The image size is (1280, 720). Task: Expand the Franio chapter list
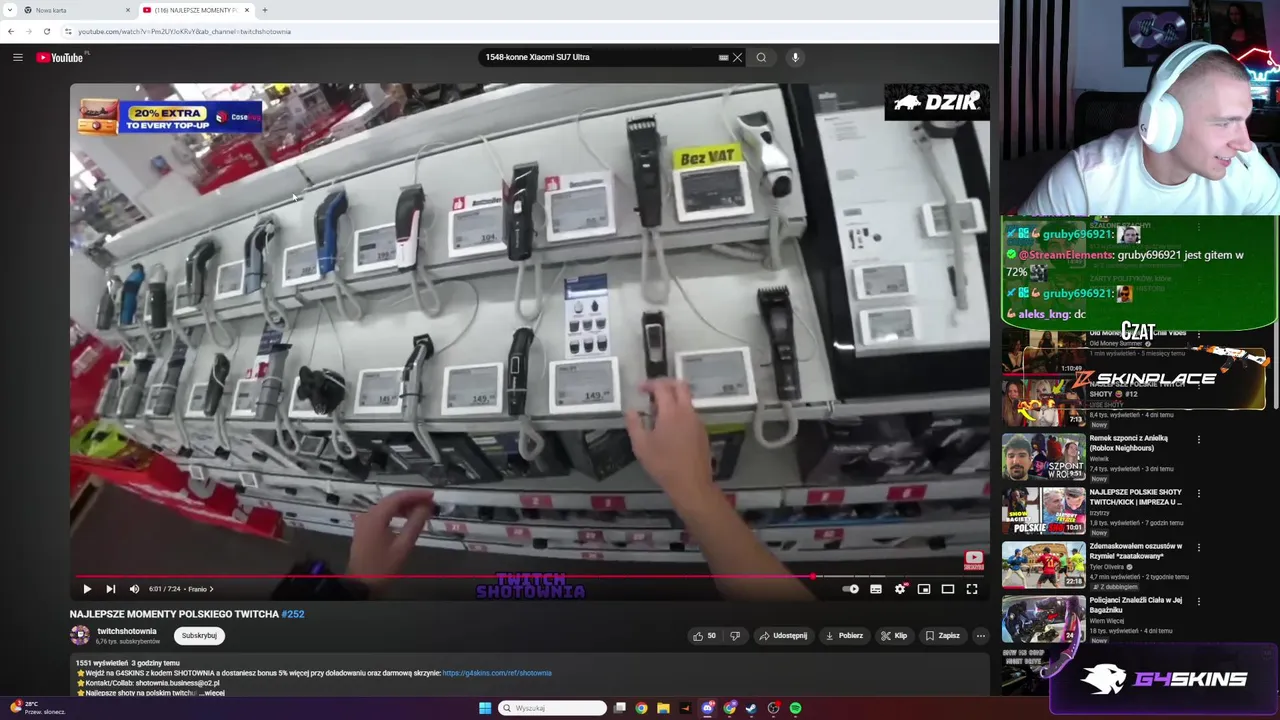click(x=201, y=589)
